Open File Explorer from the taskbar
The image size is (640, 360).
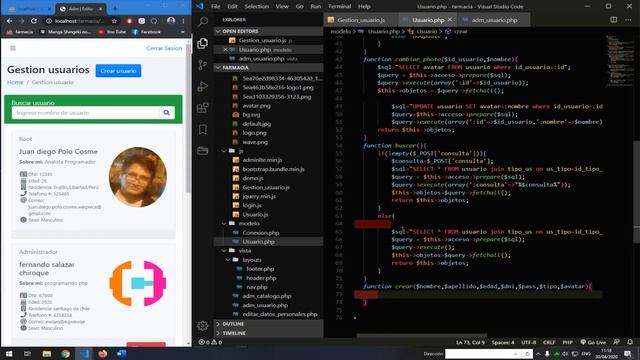click(47, 353)
